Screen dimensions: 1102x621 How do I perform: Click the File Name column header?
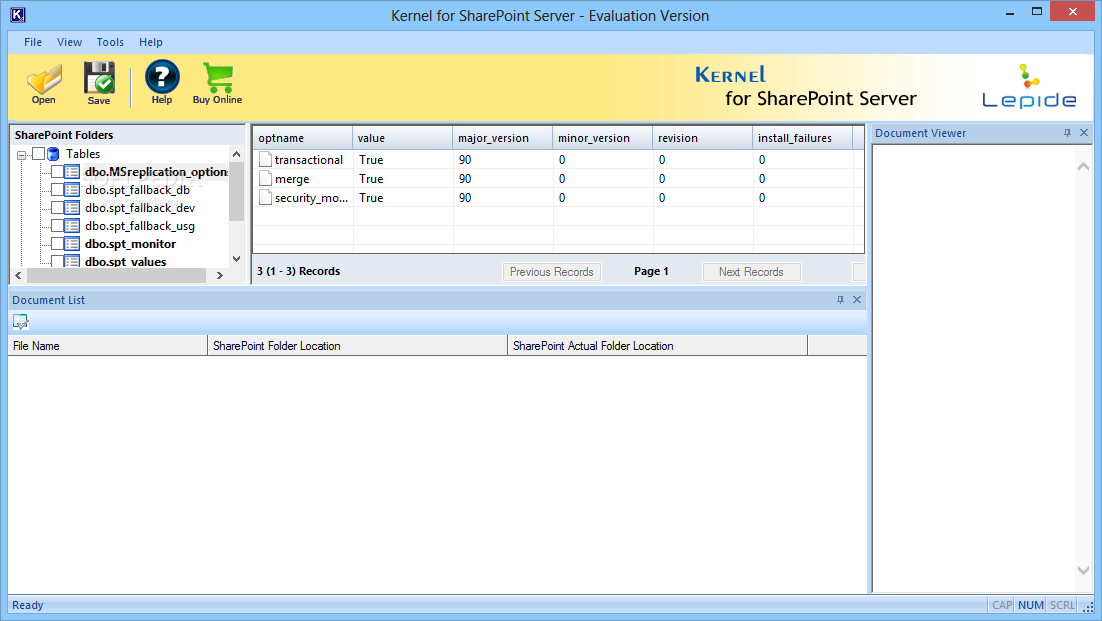click(108, 346)
